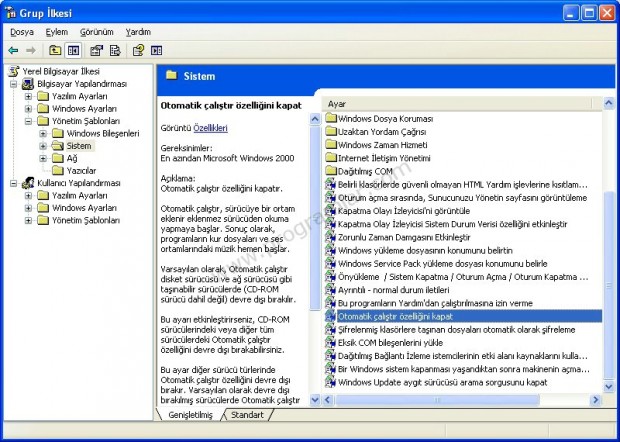Open the Dosya menu
620x442 pixels.
point(22,32)
